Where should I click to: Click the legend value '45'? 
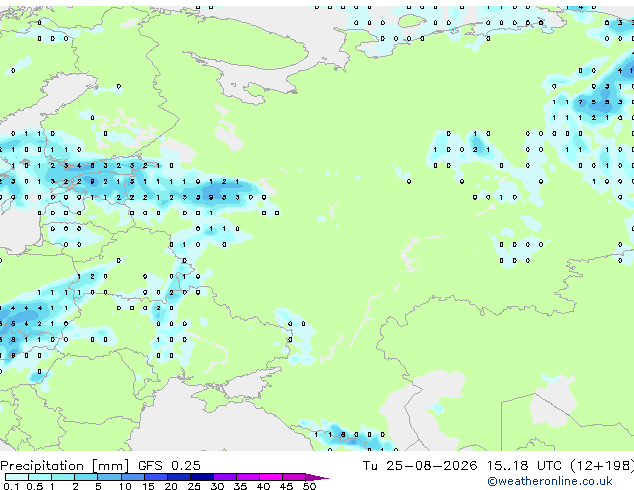tap(286, 486)
